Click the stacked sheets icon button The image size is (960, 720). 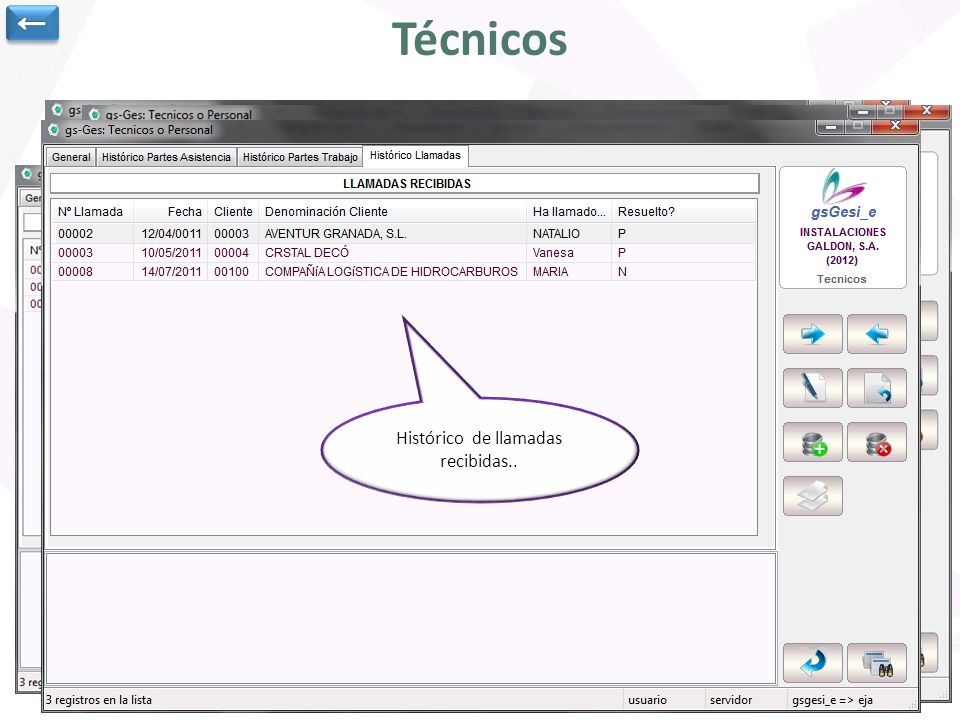(812, 496)
